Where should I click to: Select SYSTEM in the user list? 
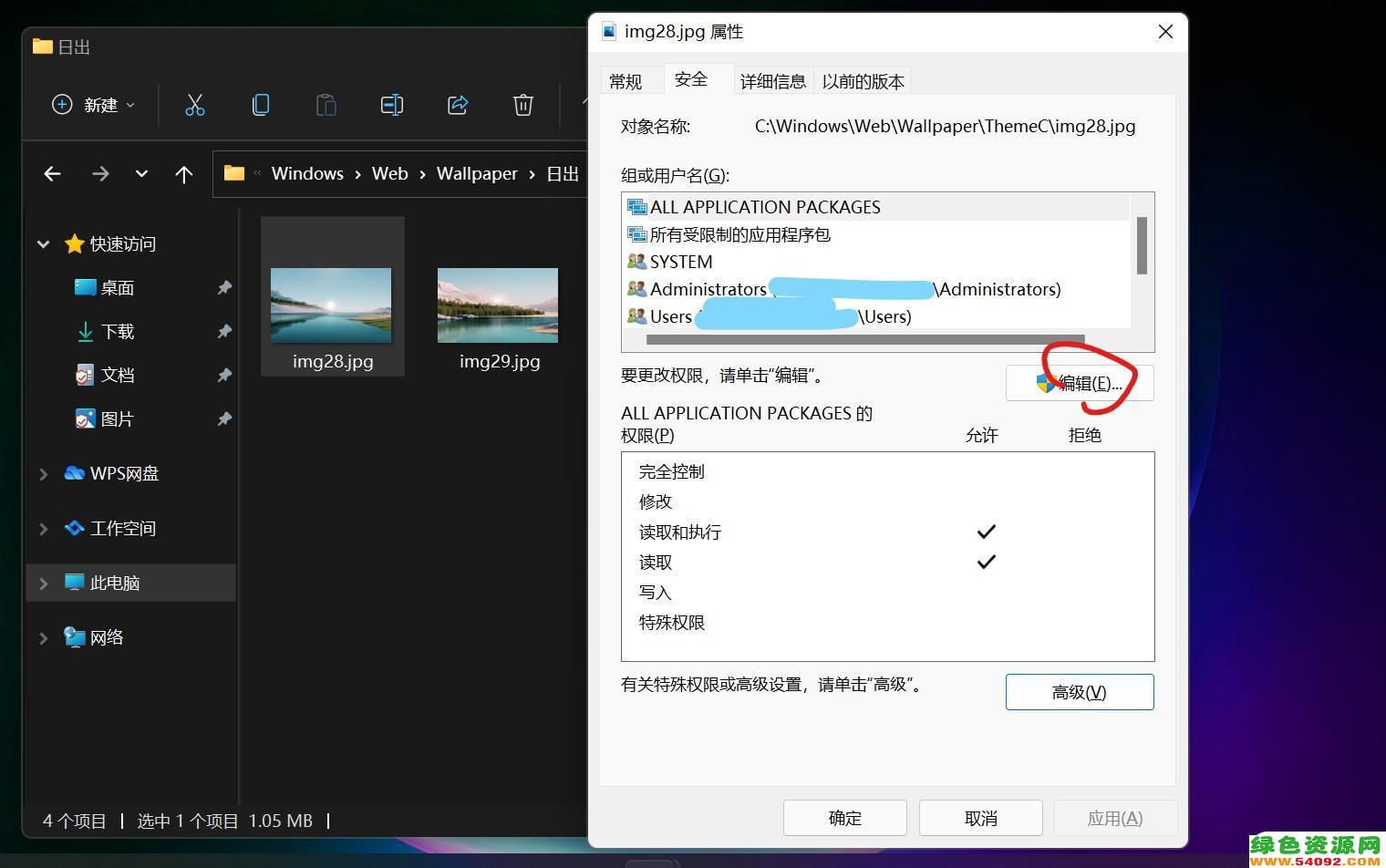pyautogui.click(x=875, y=262)
